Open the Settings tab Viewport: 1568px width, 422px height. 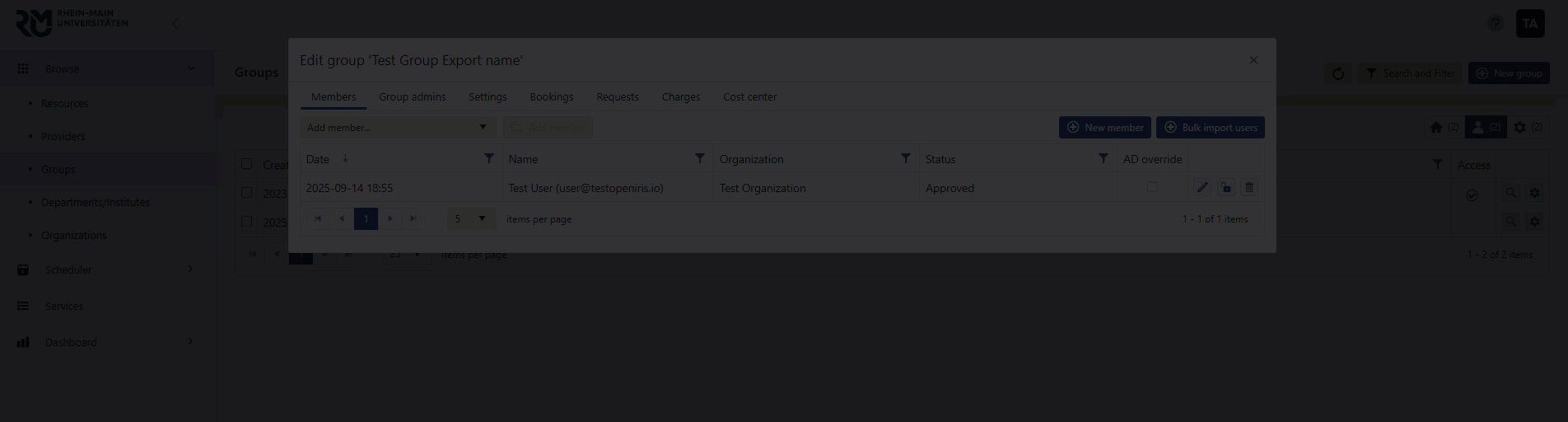coord(488,97)
